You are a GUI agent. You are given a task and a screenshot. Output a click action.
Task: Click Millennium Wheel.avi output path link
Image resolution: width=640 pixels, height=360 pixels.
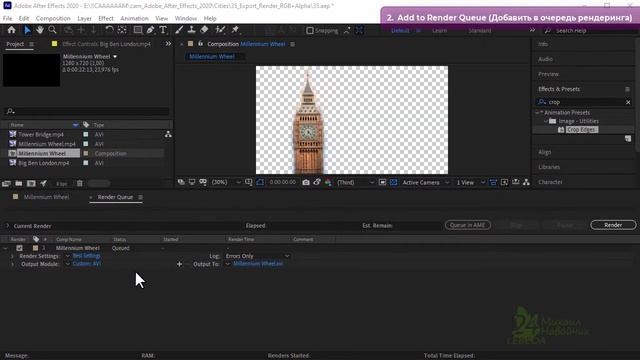258,264
